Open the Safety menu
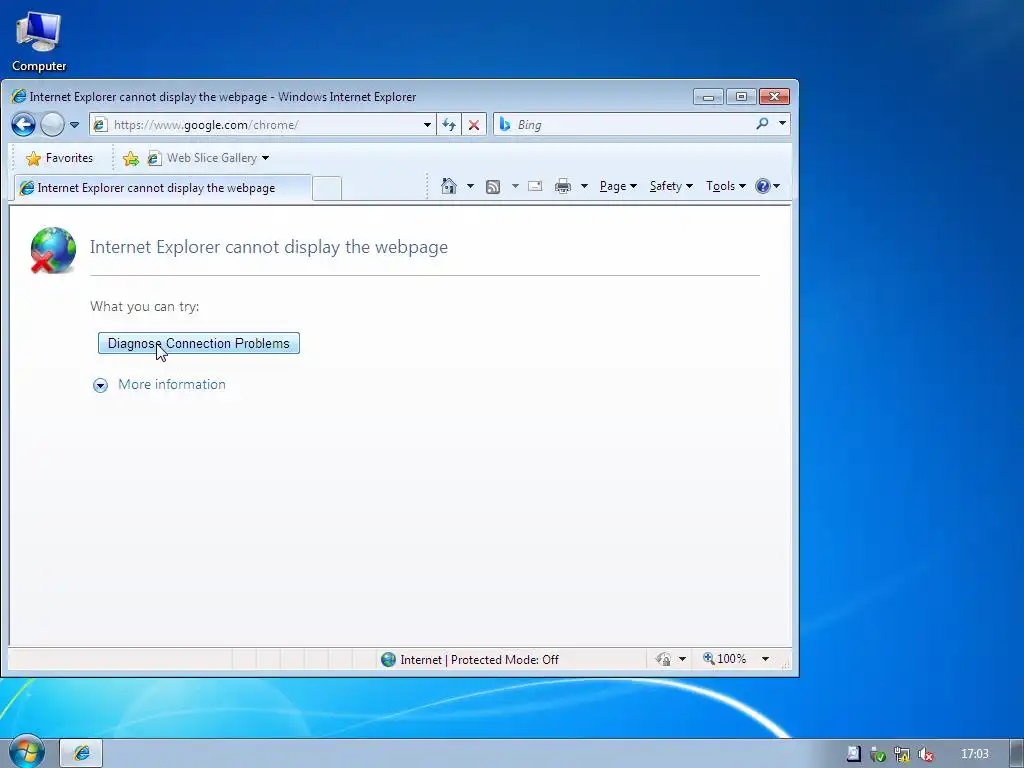Viewport: 1024px width, 768px height. [671, 186]
